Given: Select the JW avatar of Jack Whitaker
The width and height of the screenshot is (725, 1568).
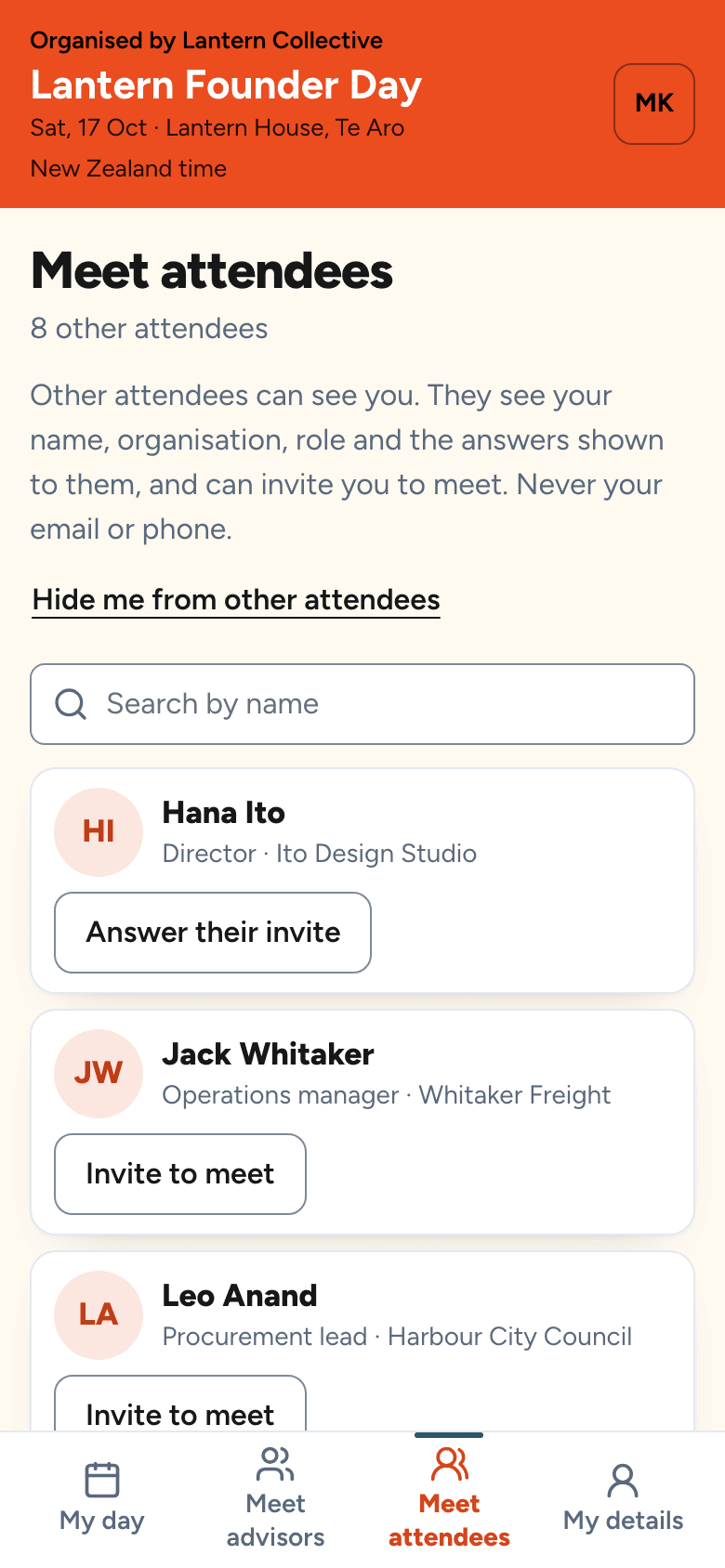Looking at the screenshot, I should (99, 1074).
